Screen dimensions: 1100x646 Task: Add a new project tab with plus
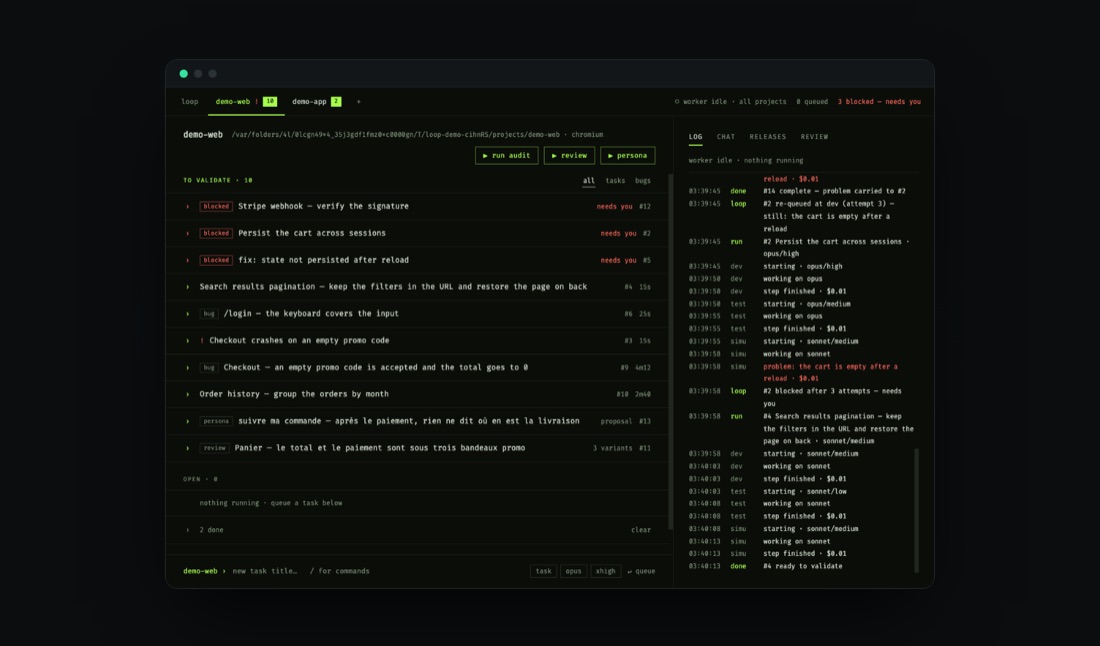click(x=358, y=102)
